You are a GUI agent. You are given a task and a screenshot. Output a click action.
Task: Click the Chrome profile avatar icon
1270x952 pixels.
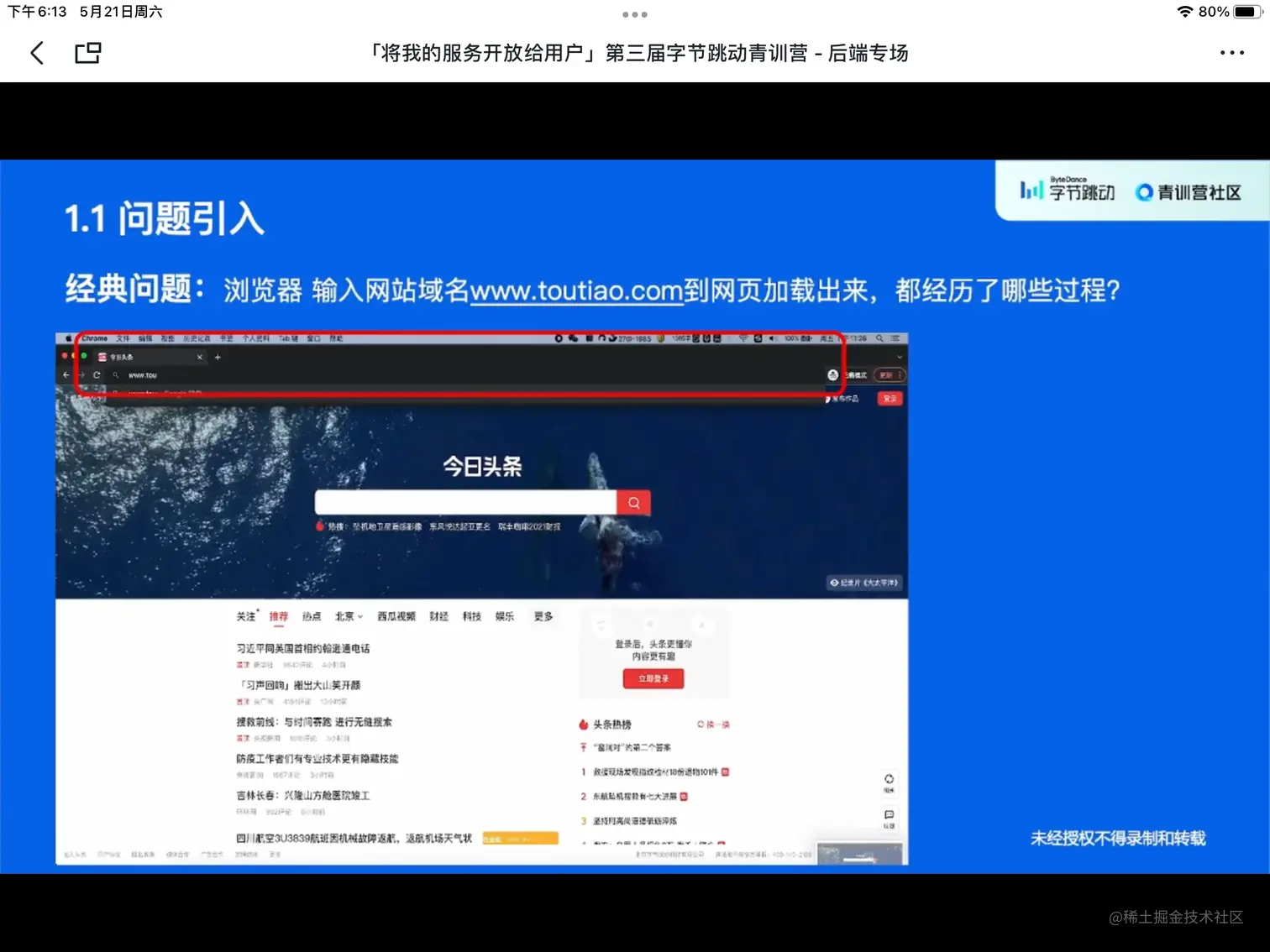[832, 375]
